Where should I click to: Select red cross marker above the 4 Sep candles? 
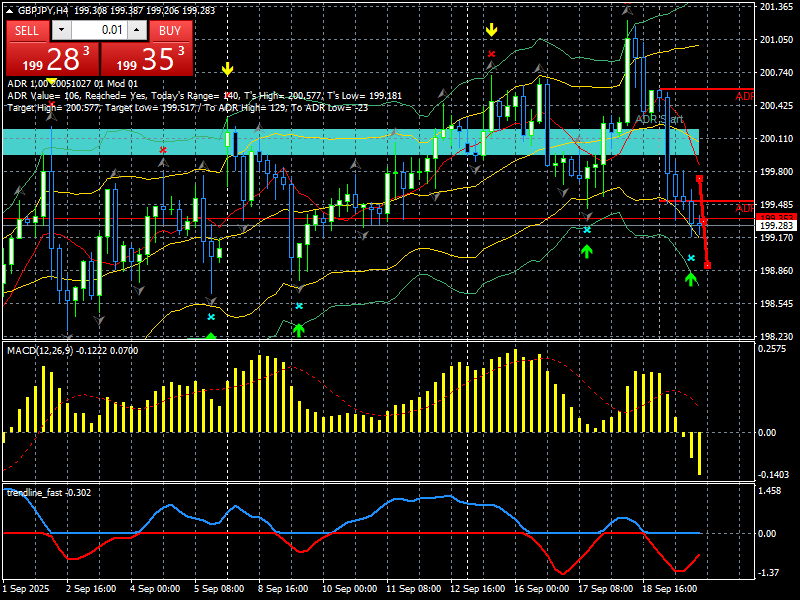(x=163, y=150)
